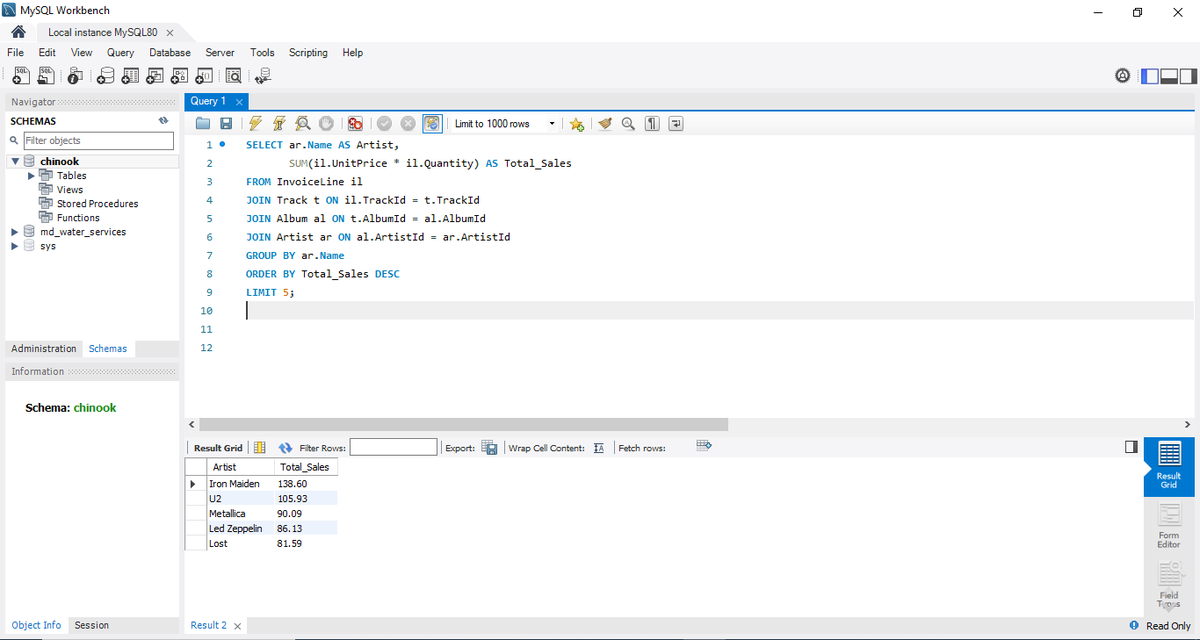Screen dimensions: 1200x640
Task: Close the Result 2 tab
Action: 238,626
